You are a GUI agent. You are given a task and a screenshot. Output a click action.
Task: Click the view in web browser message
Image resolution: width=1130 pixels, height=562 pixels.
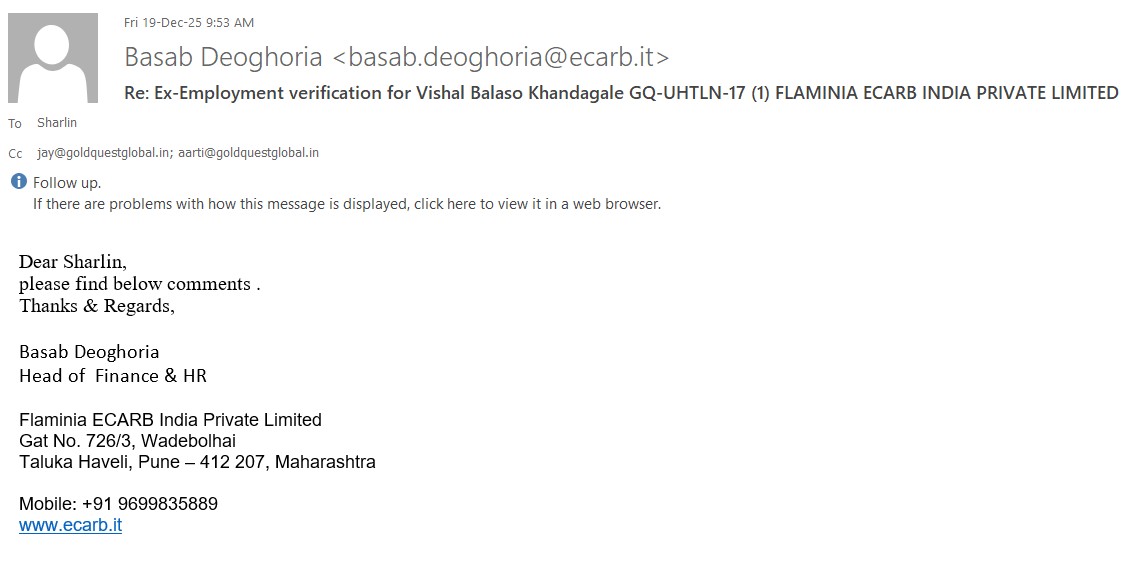[x=346, y=204]
